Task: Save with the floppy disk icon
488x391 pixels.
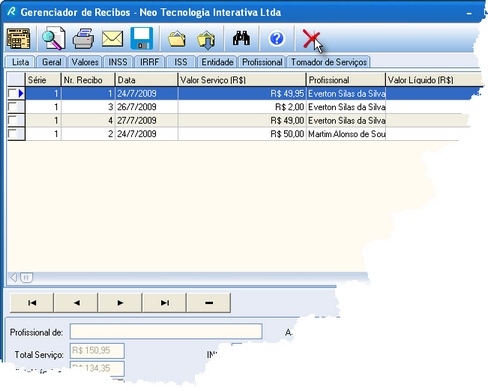Action: click(x=142, y=39)
